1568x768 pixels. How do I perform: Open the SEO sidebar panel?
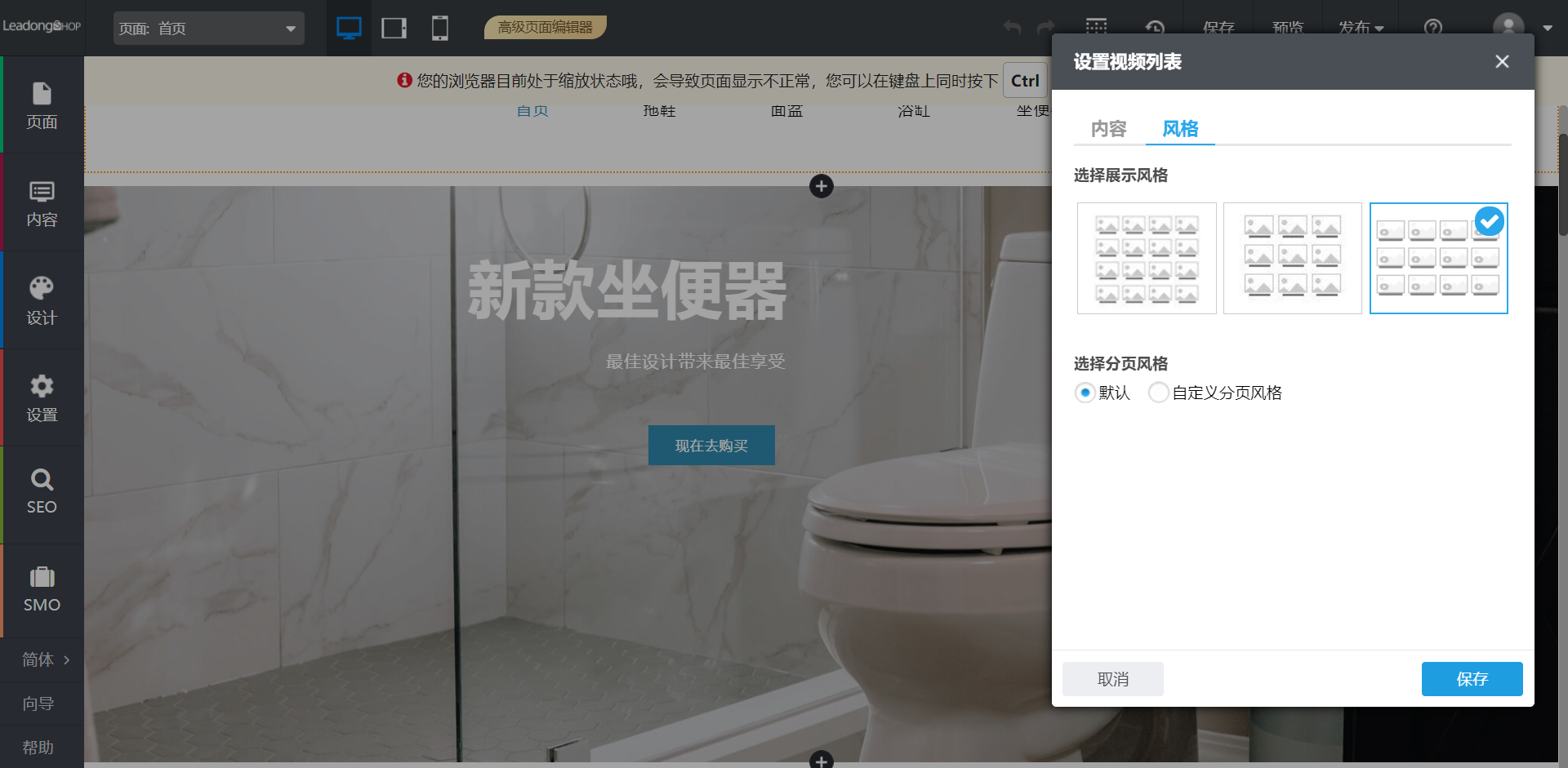[x=42, y=492]
